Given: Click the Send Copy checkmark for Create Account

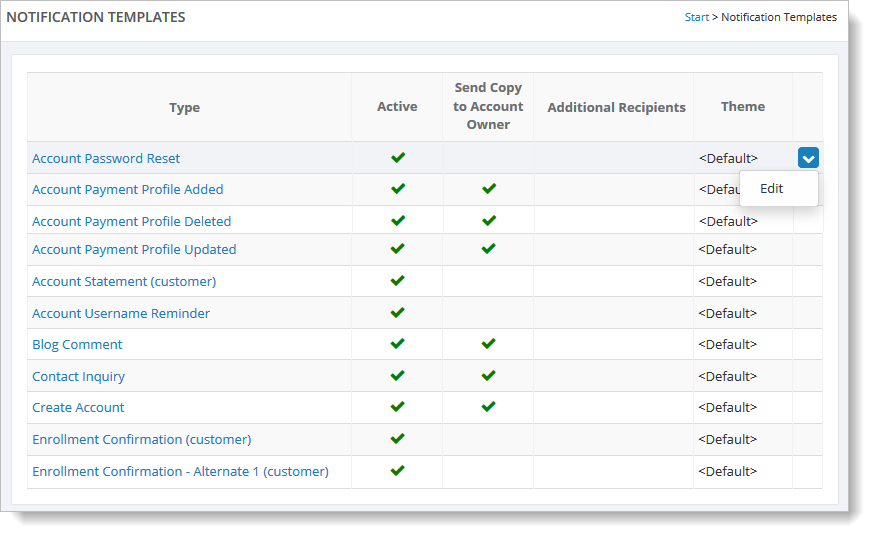Looking at the screenshot, I should click(488, 407).
